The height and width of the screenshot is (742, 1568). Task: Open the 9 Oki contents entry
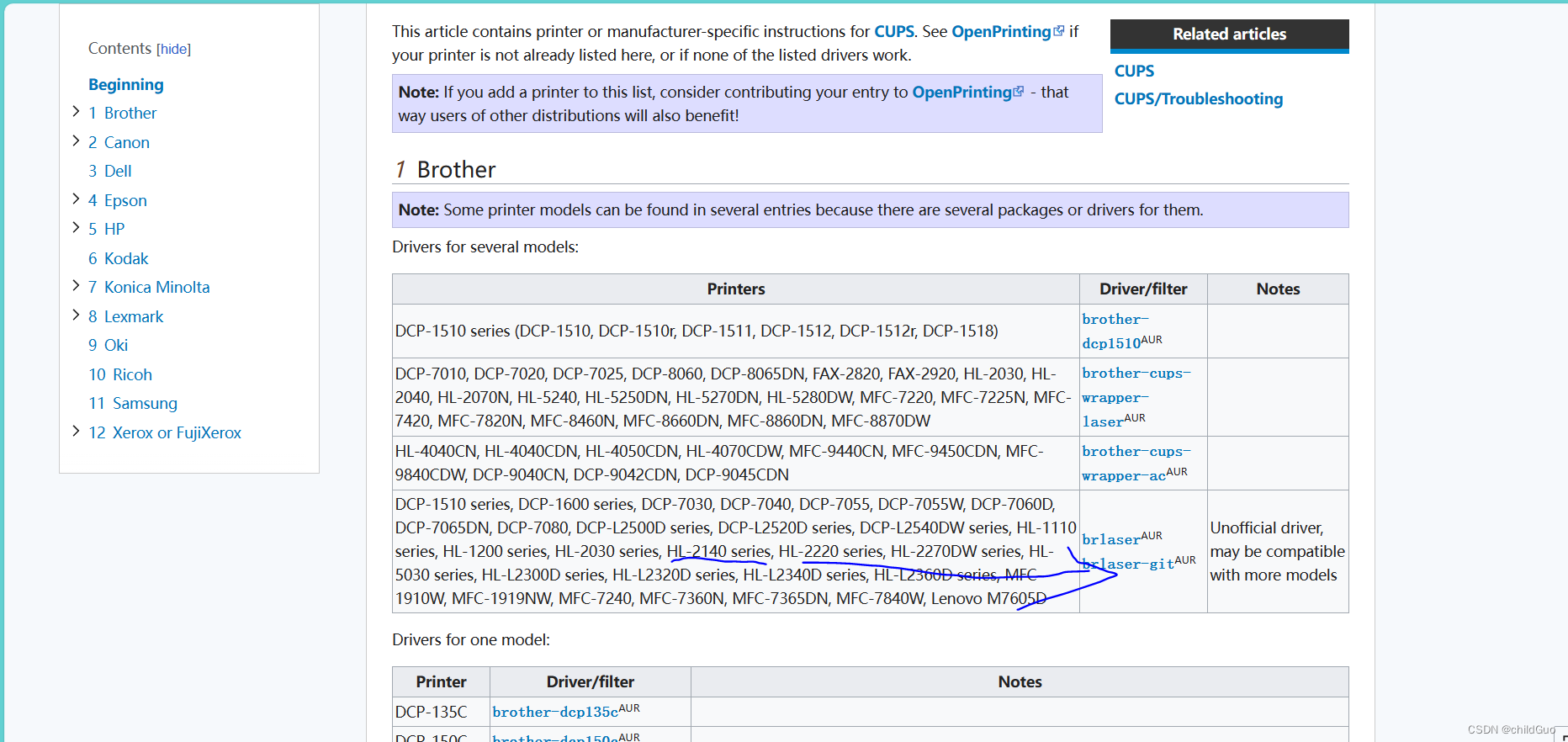(x=109, y=345)
